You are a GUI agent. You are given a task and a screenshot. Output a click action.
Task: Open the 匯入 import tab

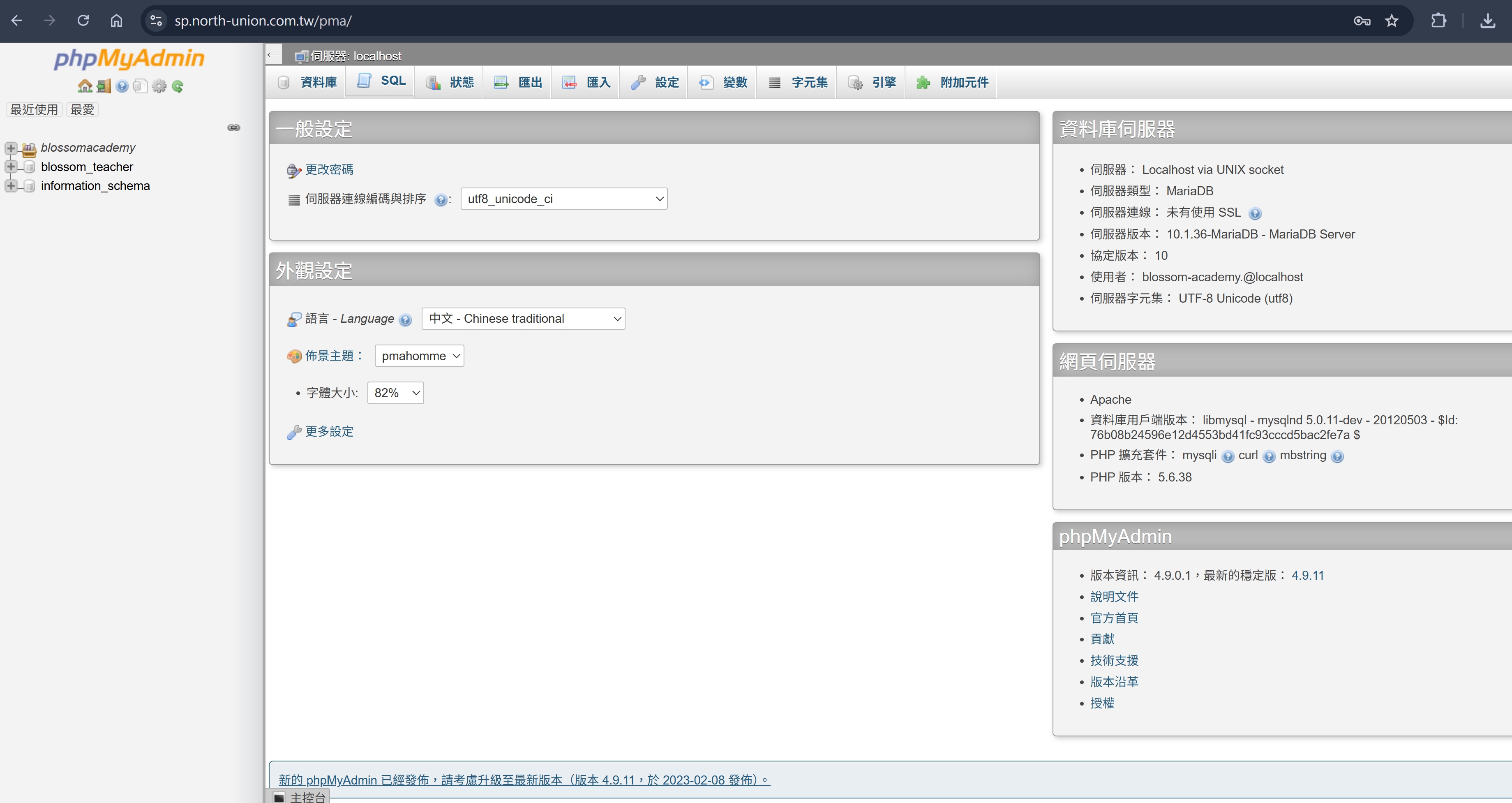[586, 82]
